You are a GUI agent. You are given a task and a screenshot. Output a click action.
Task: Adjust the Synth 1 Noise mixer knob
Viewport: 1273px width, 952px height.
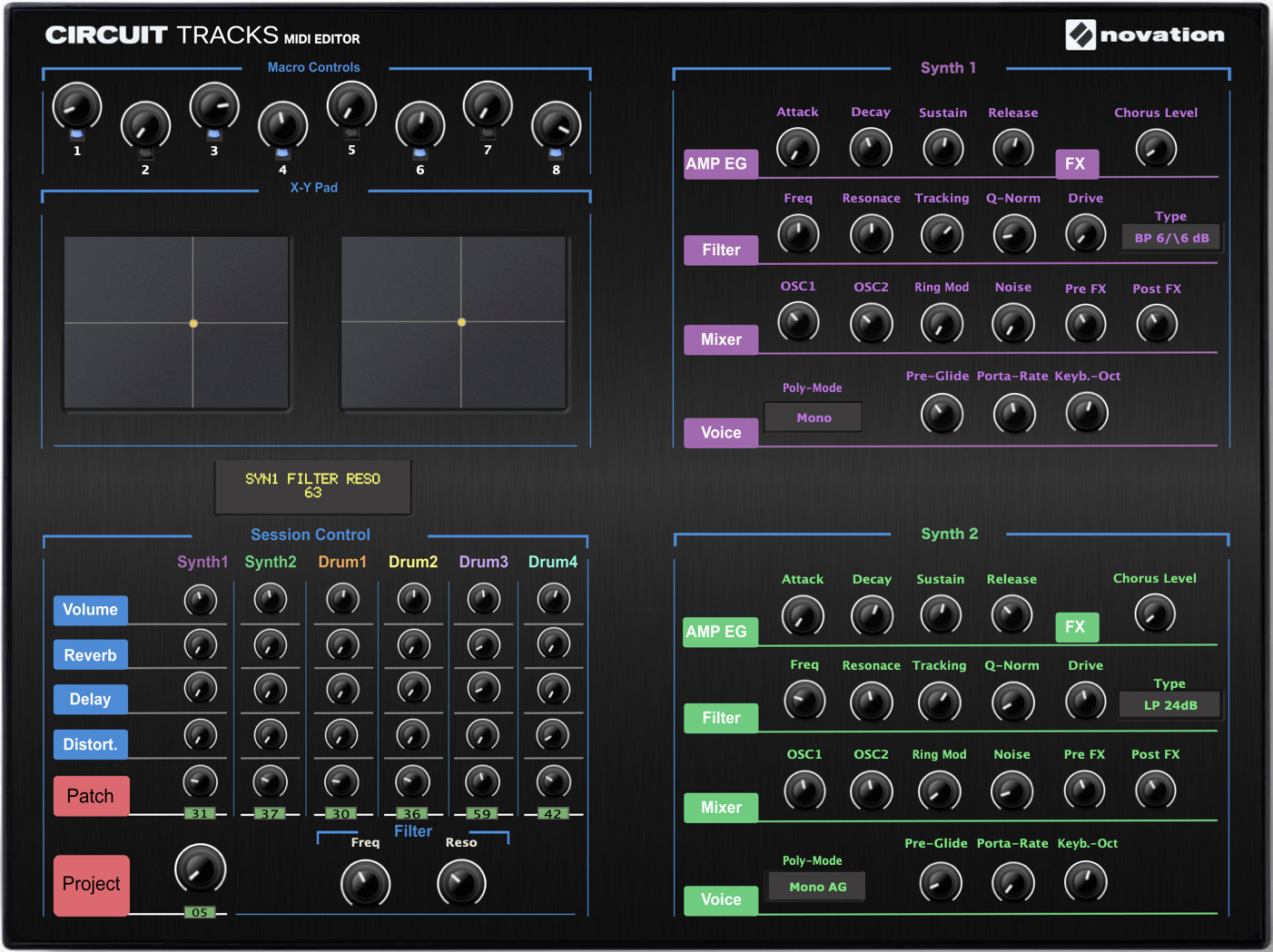1012,323
